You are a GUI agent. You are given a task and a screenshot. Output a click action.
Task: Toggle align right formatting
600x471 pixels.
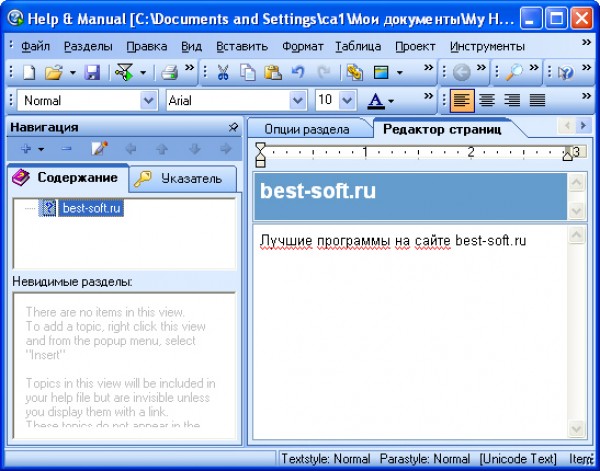(x=512, y=101)
